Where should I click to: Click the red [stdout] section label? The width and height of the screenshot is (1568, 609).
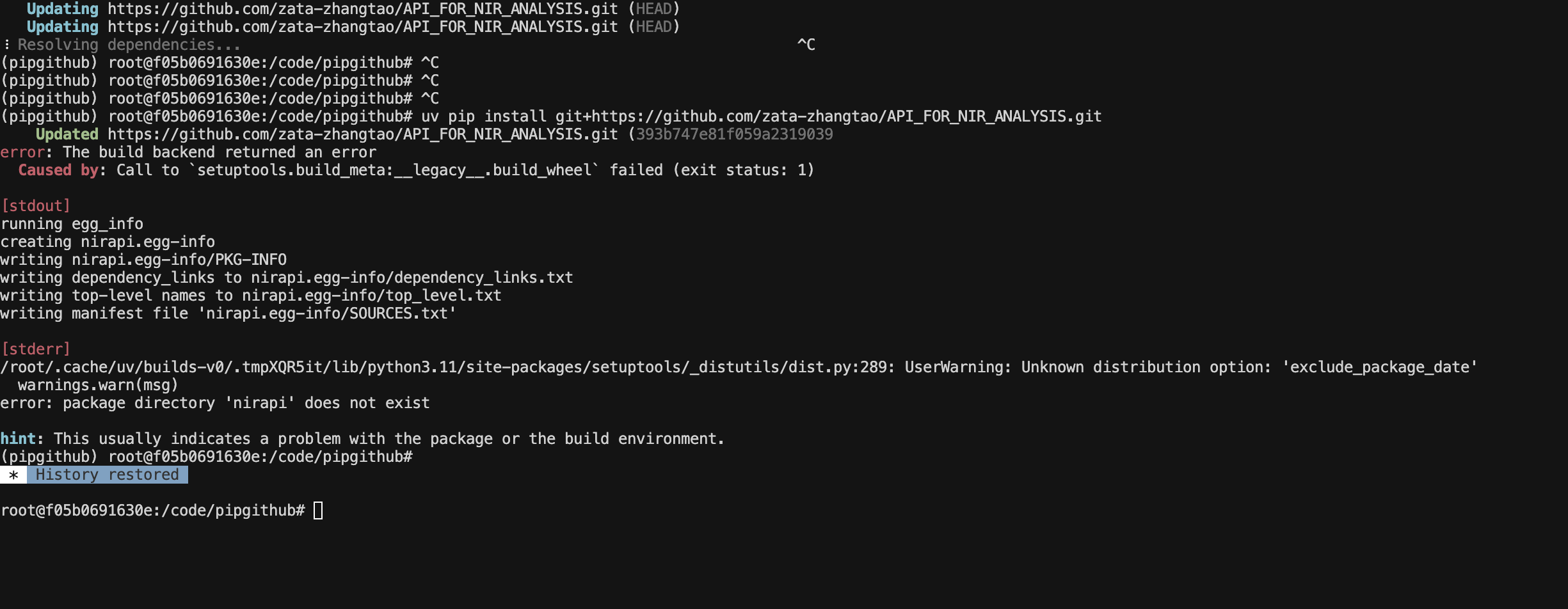coord(36,206)
